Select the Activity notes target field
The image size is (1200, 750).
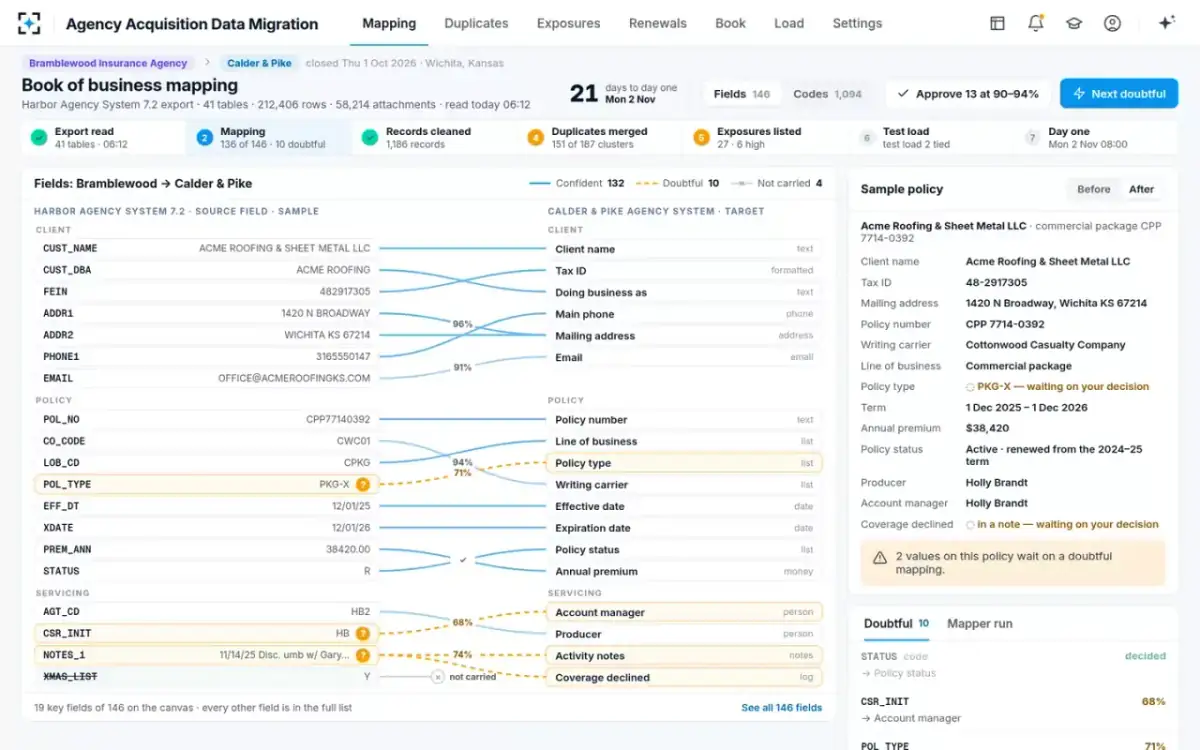pyautogui.click(x=684, y=655)
